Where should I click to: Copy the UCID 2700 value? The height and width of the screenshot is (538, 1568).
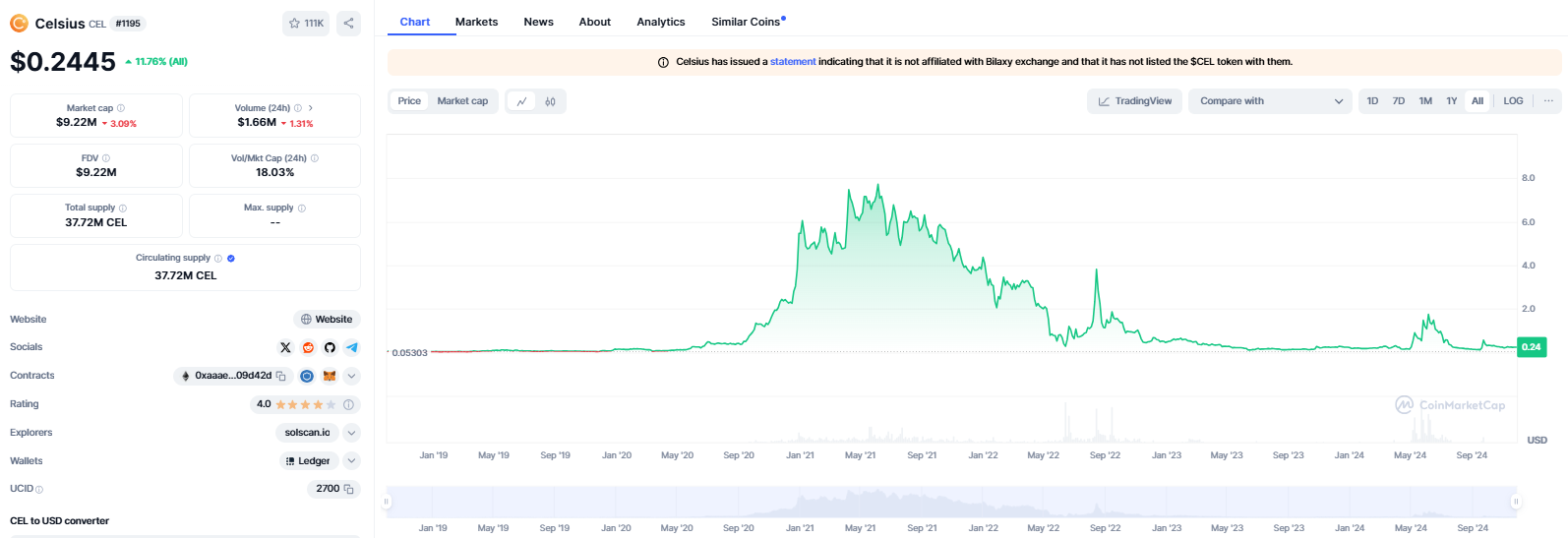(x=348, y=489)
